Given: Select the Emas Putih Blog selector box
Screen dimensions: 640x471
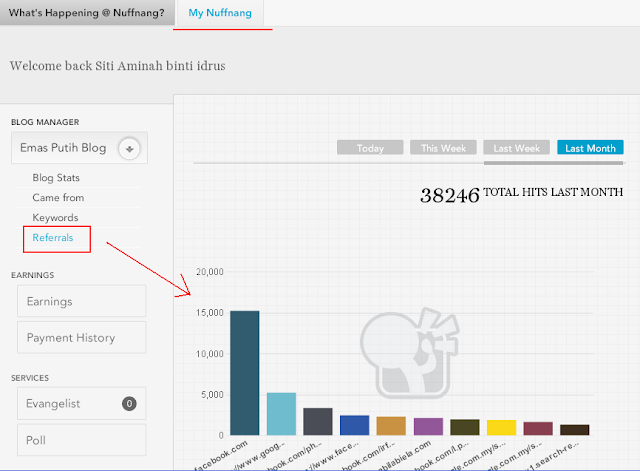Looking at the screenshot, I should pyautogui.click(x=79, y=148).
